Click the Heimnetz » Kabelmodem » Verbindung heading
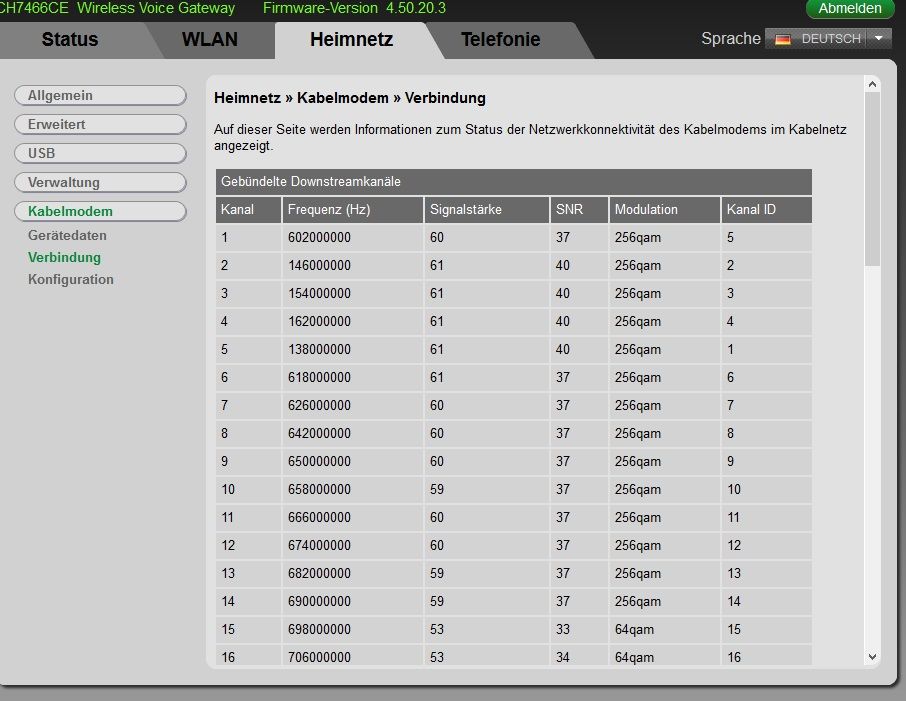The height and width of the screenshot is (701, 906). 350,98
